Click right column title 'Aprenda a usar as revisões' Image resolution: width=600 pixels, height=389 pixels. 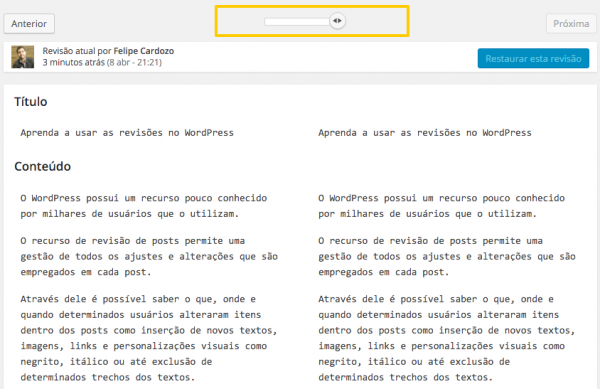click(x=425, y=133)
